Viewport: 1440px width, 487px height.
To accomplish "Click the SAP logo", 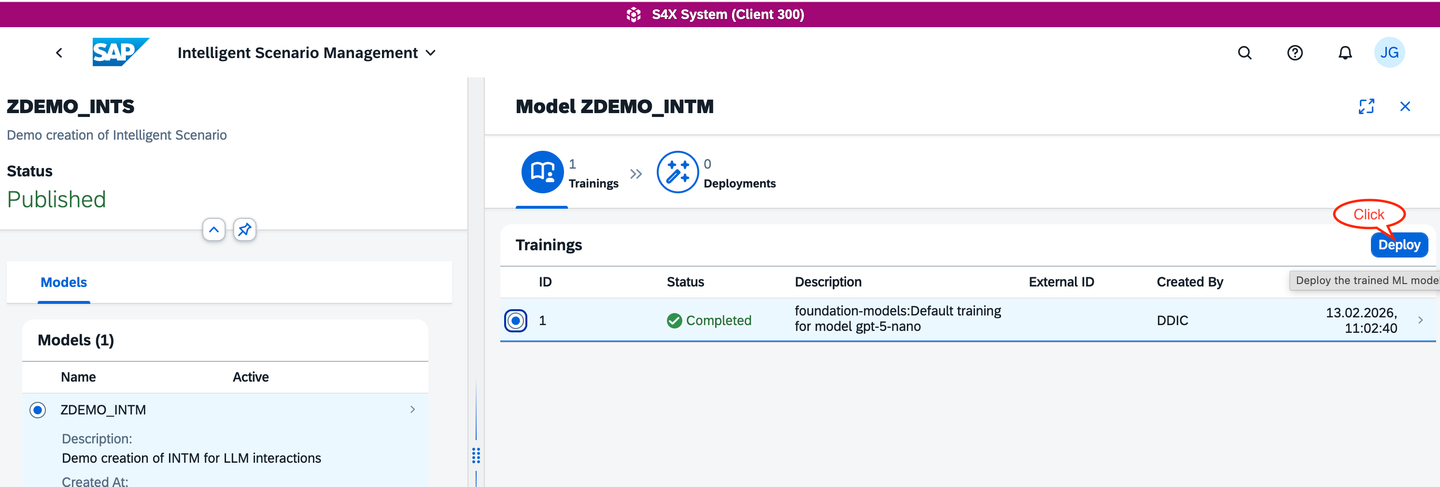I will (121, 53).
